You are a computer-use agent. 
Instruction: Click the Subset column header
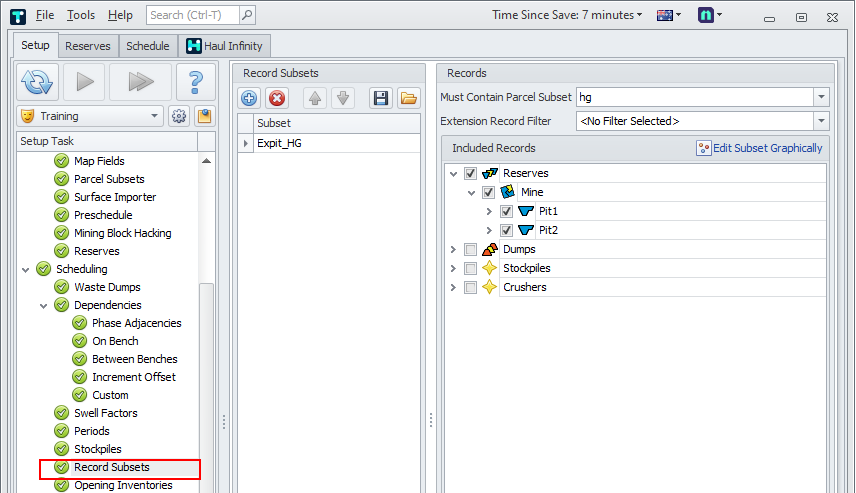337,123
